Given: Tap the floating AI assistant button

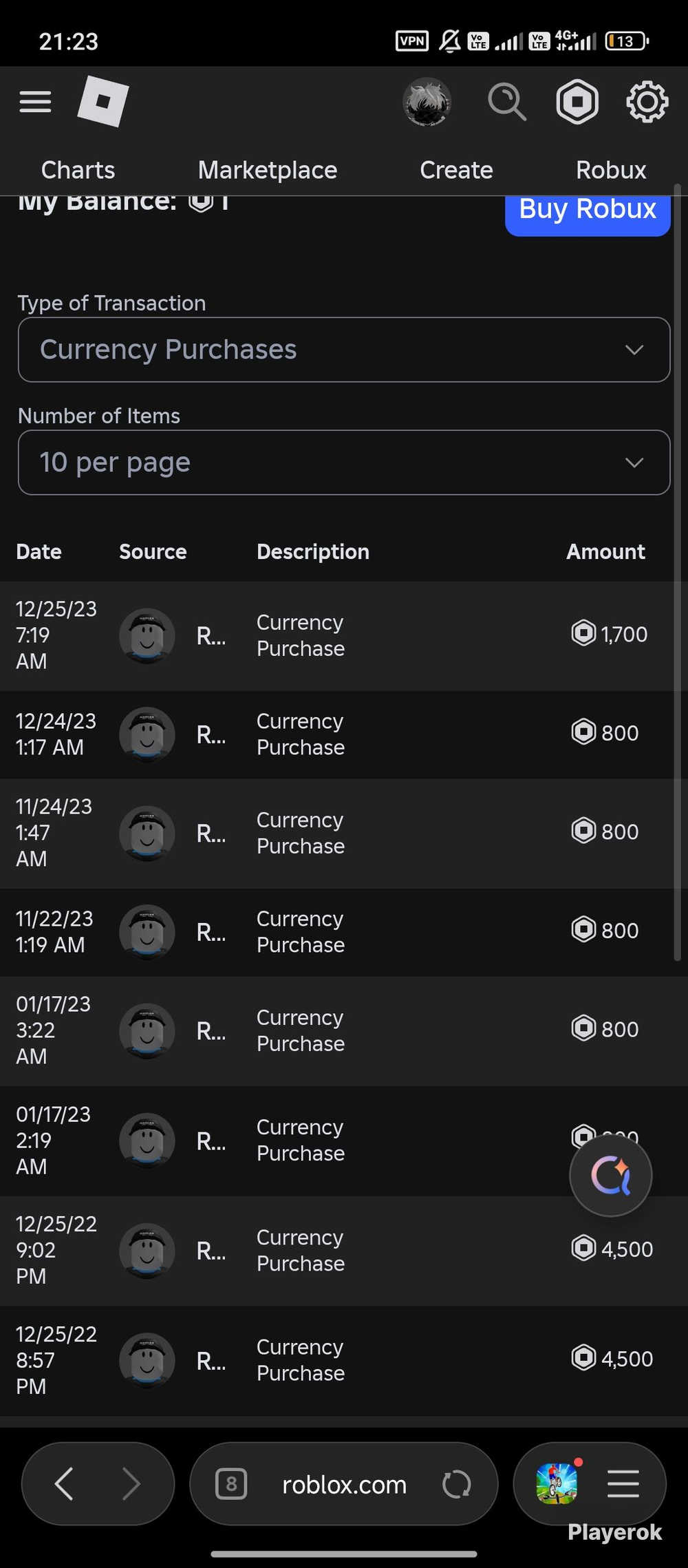Looking at the screenshot, I should [611, 1176].
